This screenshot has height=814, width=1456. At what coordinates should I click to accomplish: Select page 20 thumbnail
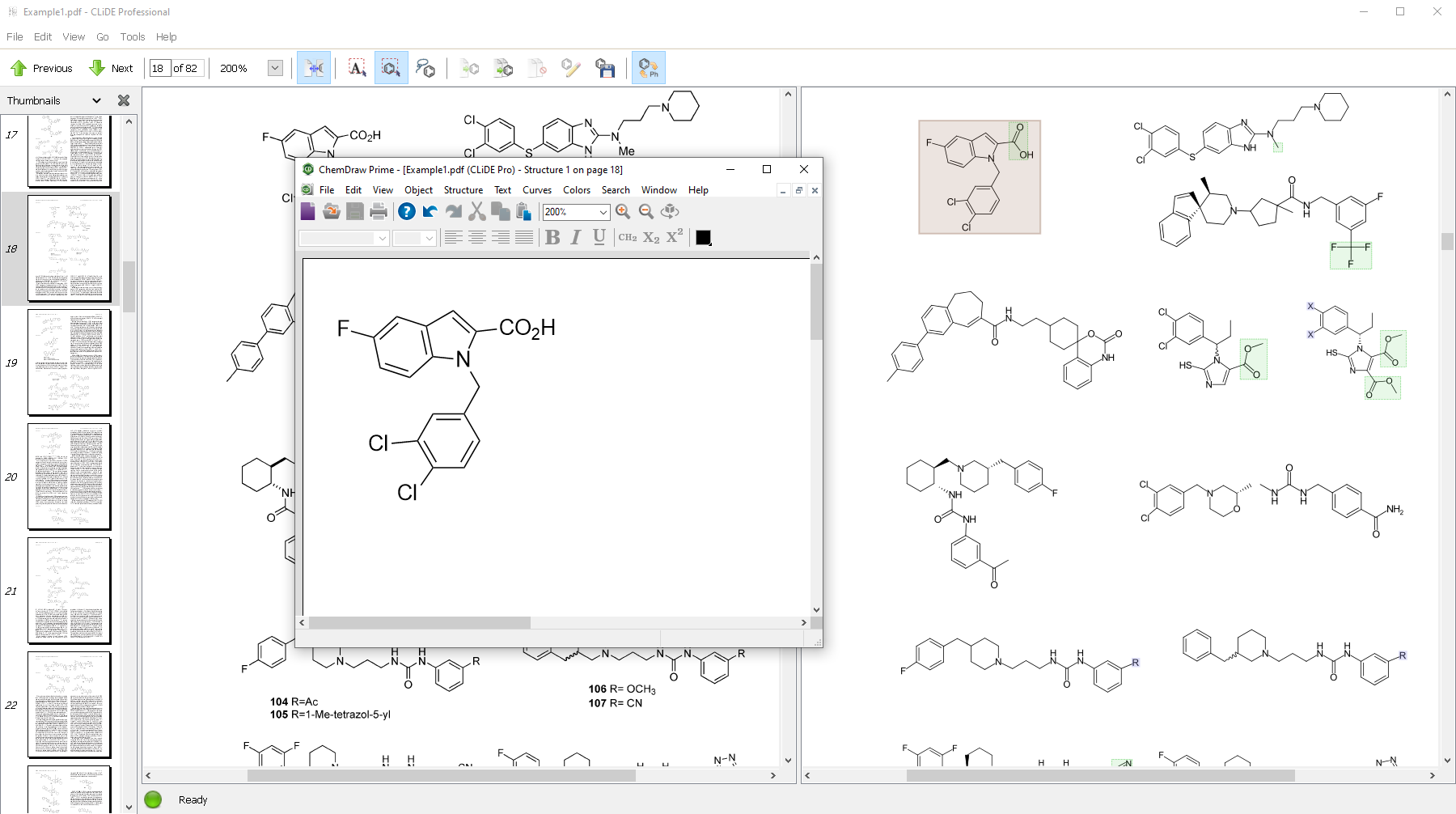(x=70, y=477)
